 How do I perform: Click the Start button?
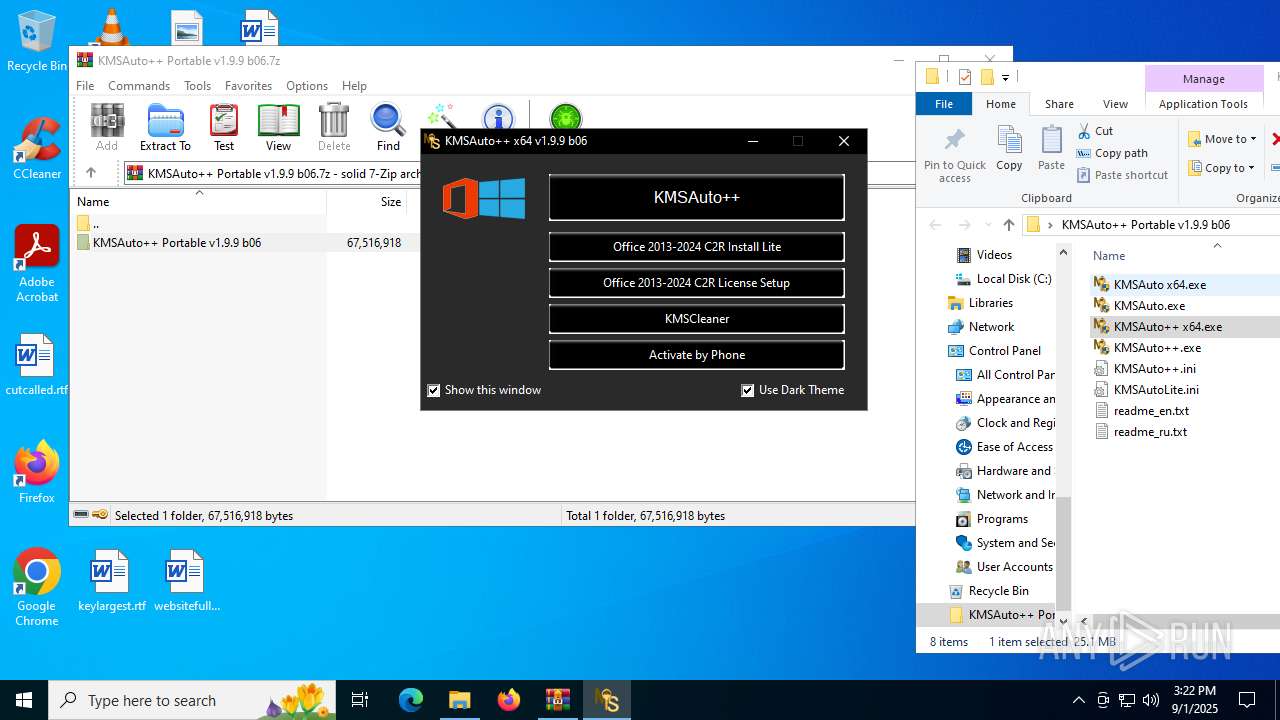click(24, 700)
